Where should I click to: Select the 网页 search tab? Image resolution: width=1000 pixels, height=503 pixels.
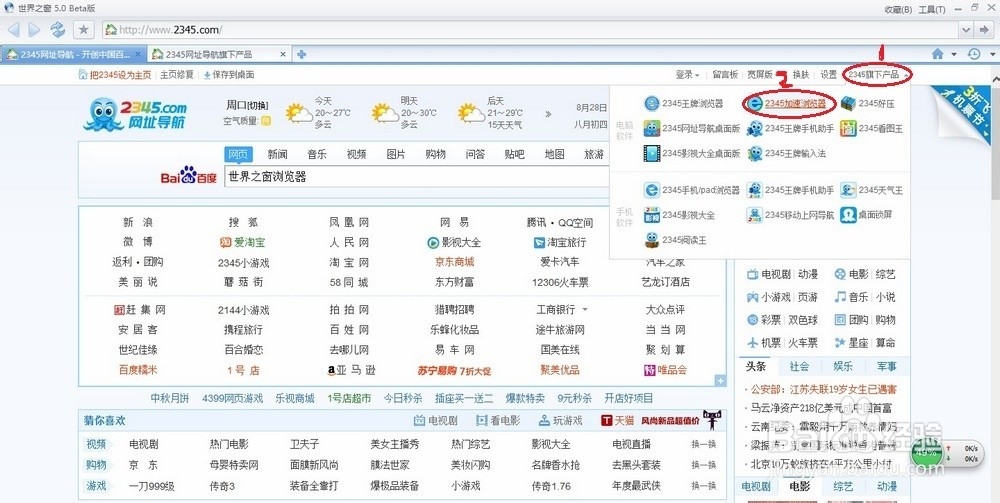(239, 154)
